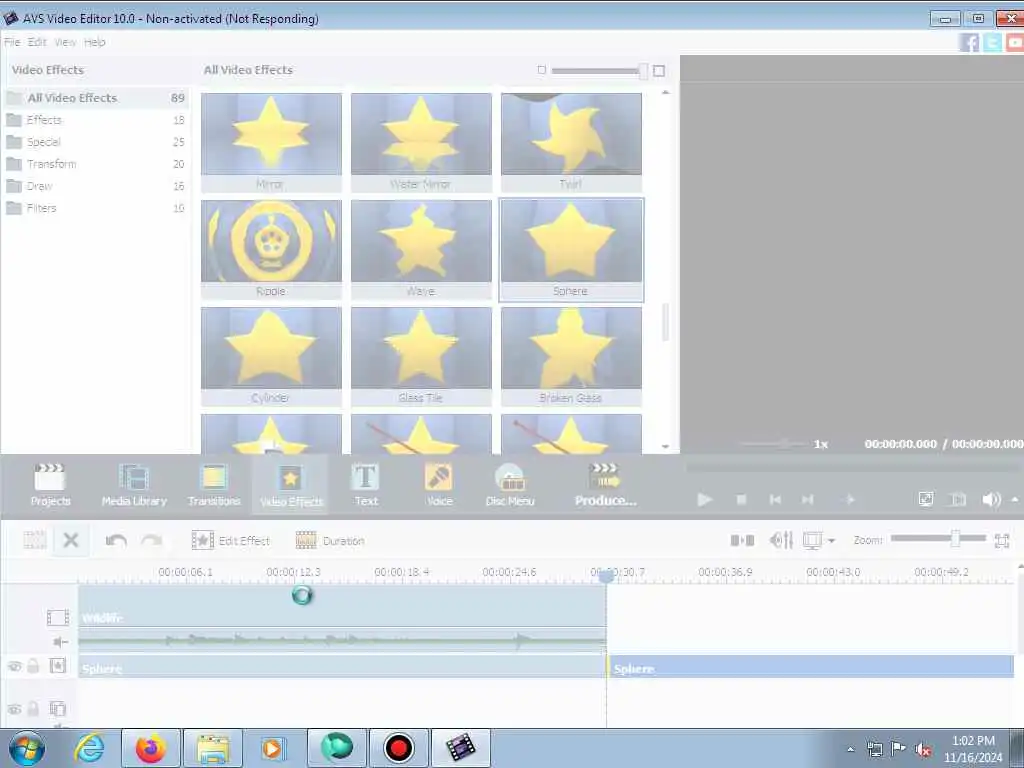The height and width of the screenshot is (768, 1024).
Task: Click the Redo arrow icon
Action: (152, 540)
